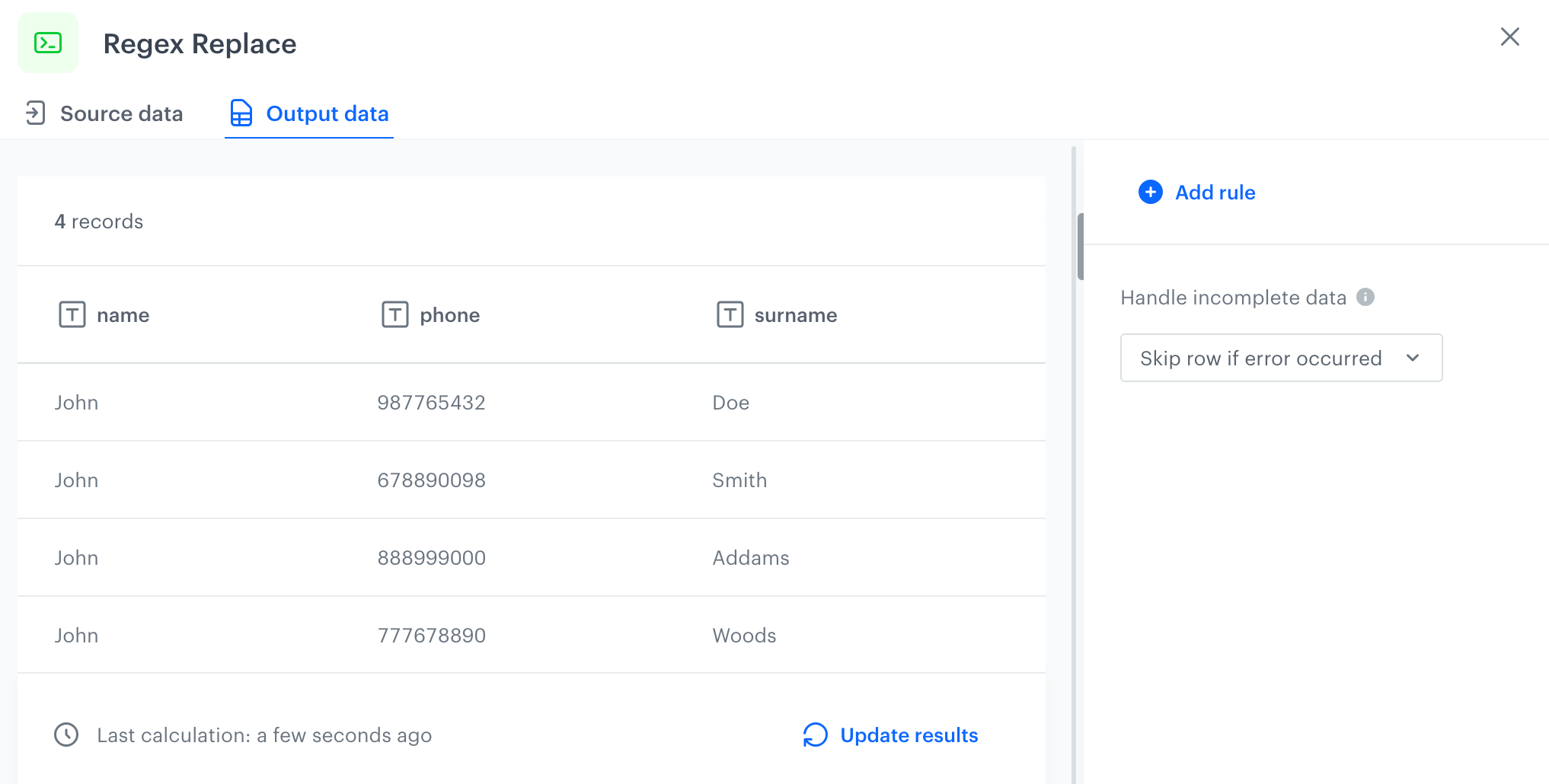Screen dimensions: 1549x784
Task: Click the info icon beside Handle incomplete data
Action: 1365,298
